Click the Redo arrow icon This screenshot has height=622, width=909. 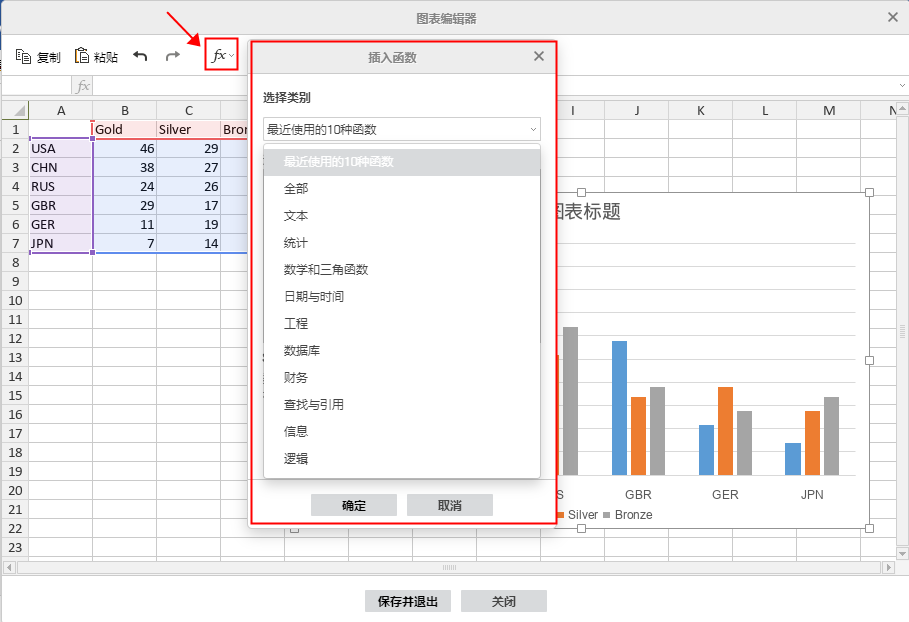tap(173, 56)
